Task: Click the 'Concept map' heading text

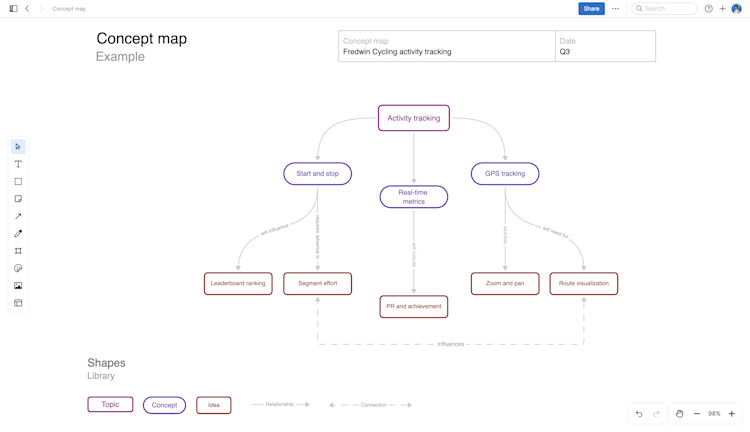Action: point(142,39)
